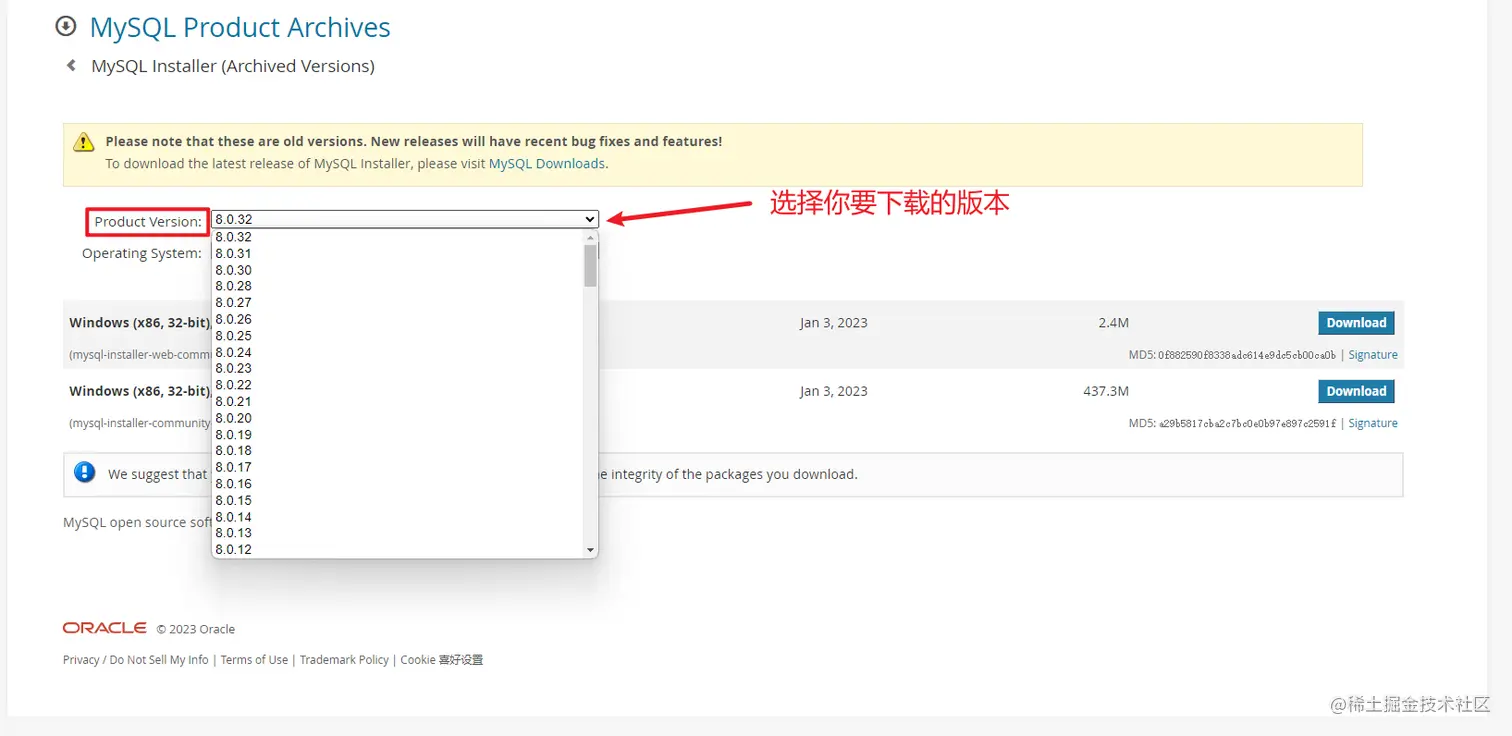Select version 8.0.30 in the list
Viewport: 1512px width, 736px height.
point(397,270)
